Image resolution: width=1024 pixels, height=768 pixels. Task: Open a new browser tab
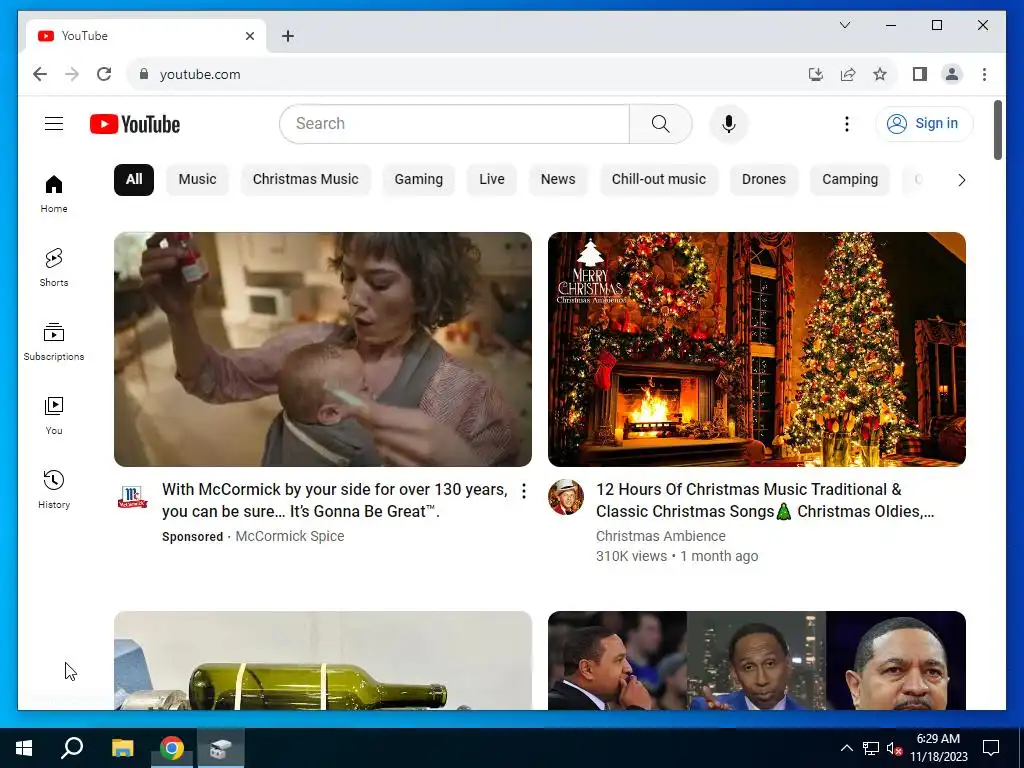[288, 36]
